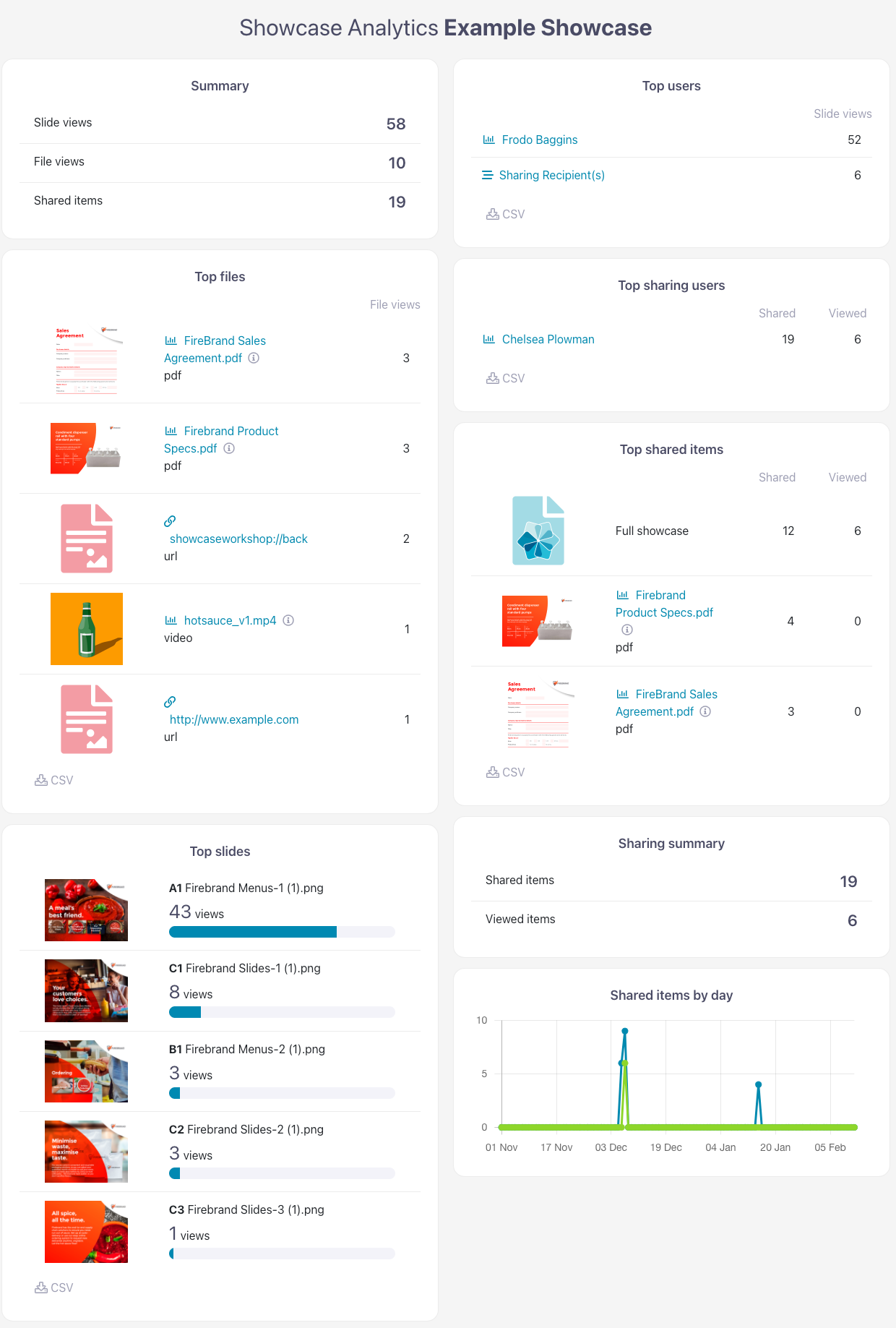Click the chart icon beside hotsauce_v1.mp4
The image size is (896, 1328).
(171, 620)
